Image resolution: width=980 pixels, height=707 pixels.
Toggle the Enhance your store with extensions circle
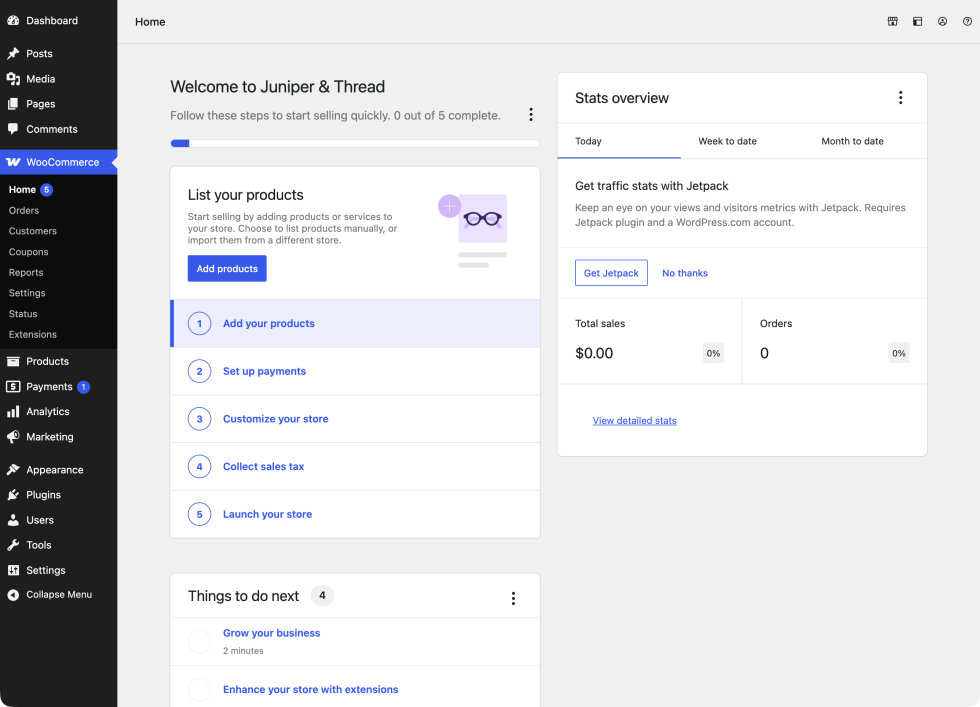[x=199, y=689]
